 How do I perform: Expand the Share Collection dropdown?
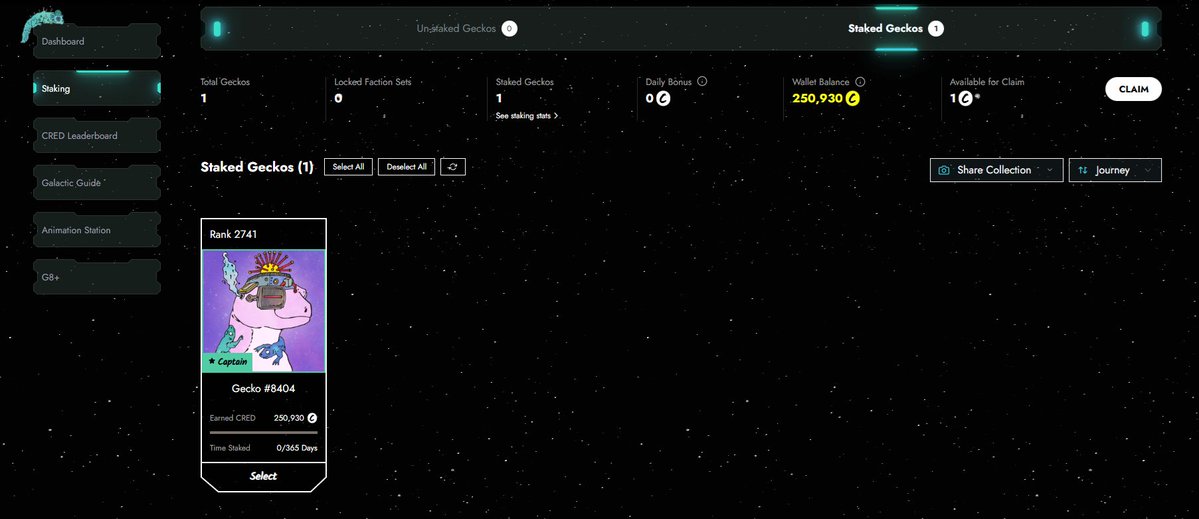(x=996, y=170)
